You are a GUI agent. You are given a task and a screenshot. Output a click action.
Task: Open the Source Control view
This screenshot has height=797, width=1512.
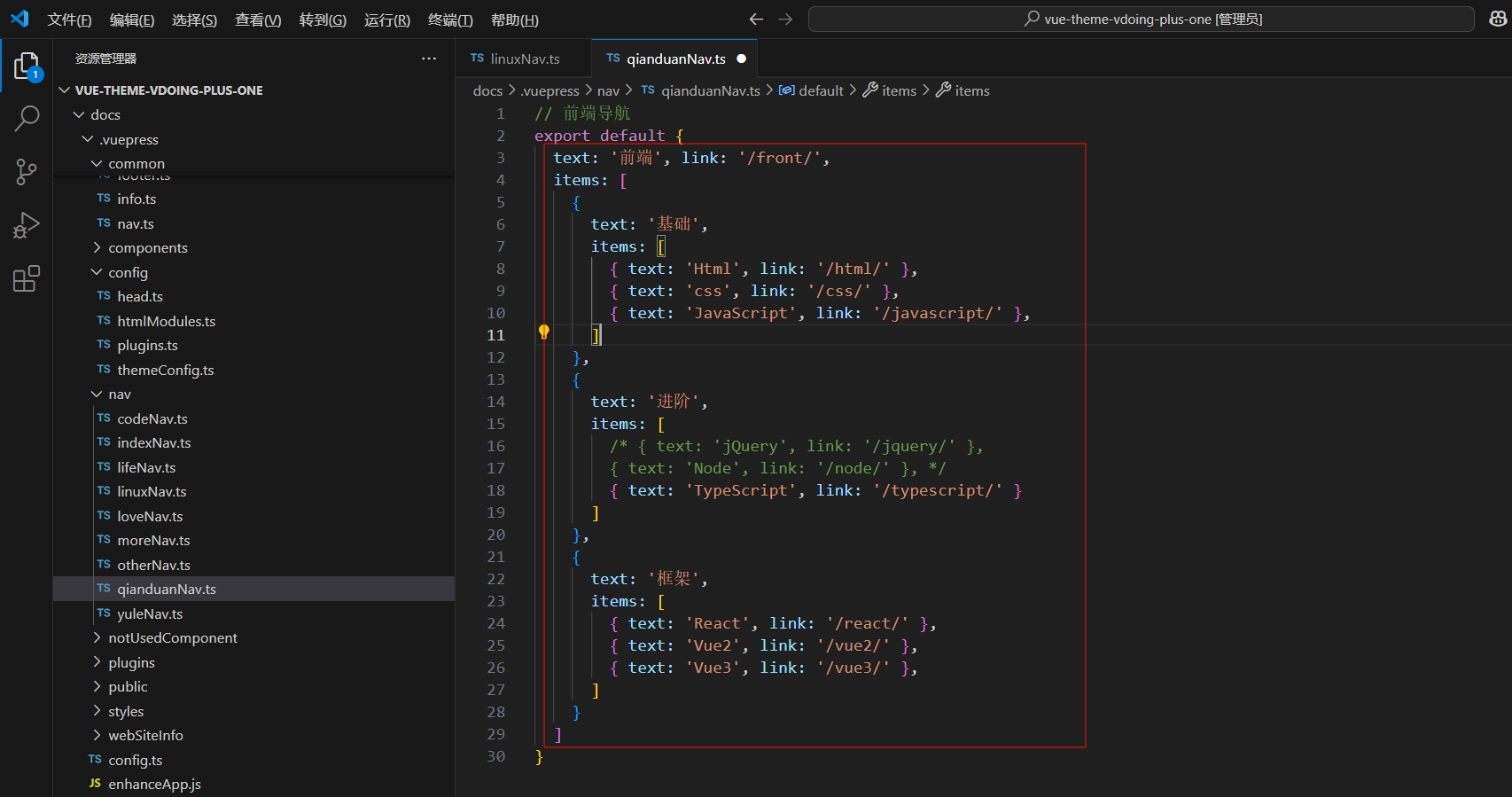point(27,172)
